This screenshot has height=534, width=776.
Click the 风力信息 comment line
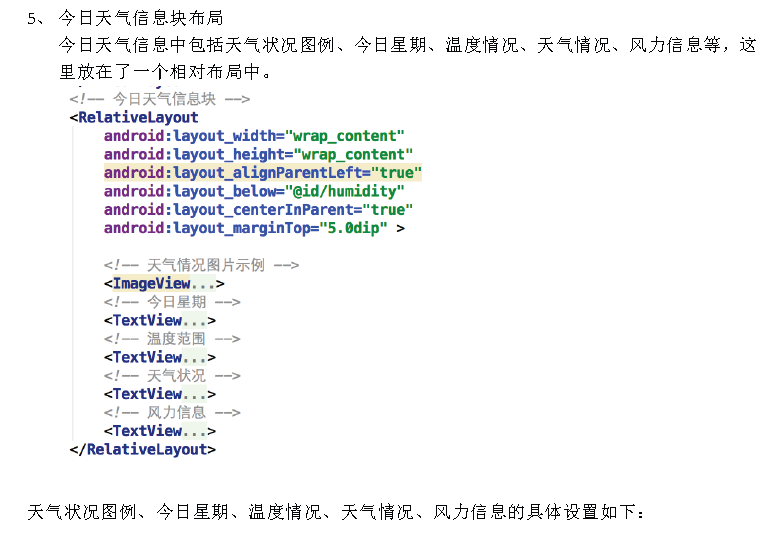(x=171, y=412)
